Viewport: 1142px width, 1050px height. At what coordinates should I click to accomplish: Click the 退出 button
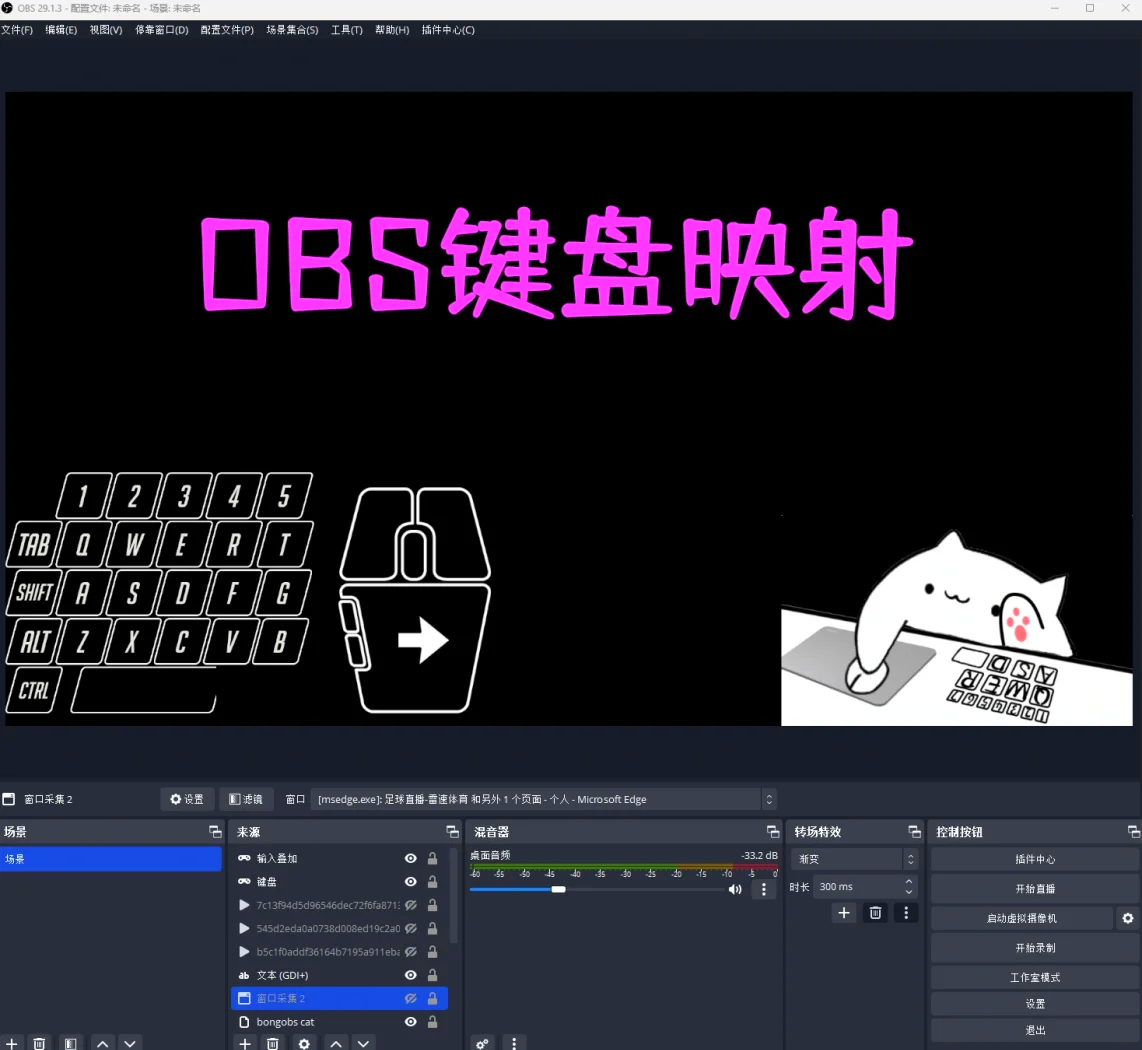1035,1030
